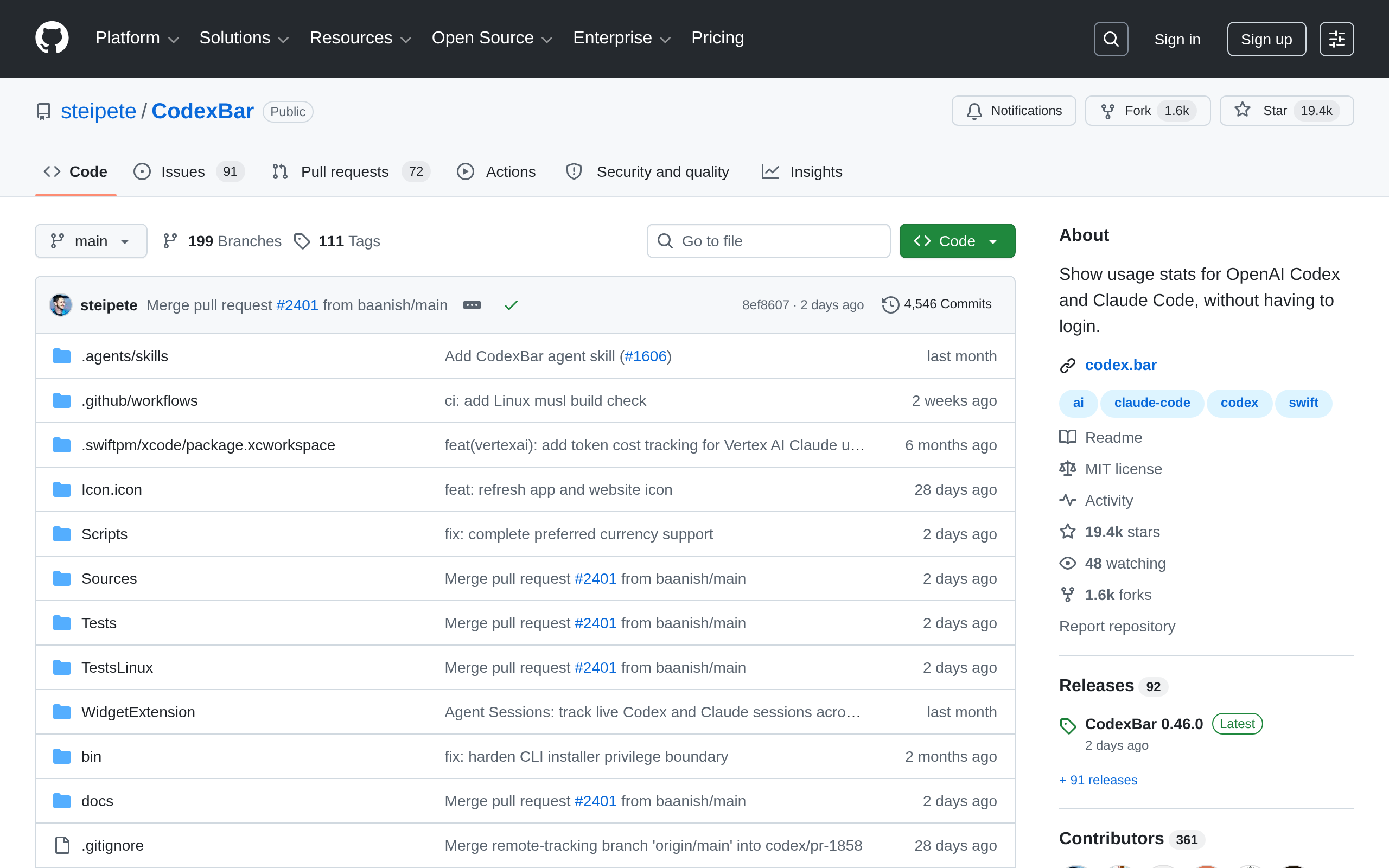1389x868 pixels.
Task: Open the MIT license scale icon link
Action: tap(1110, 469)
